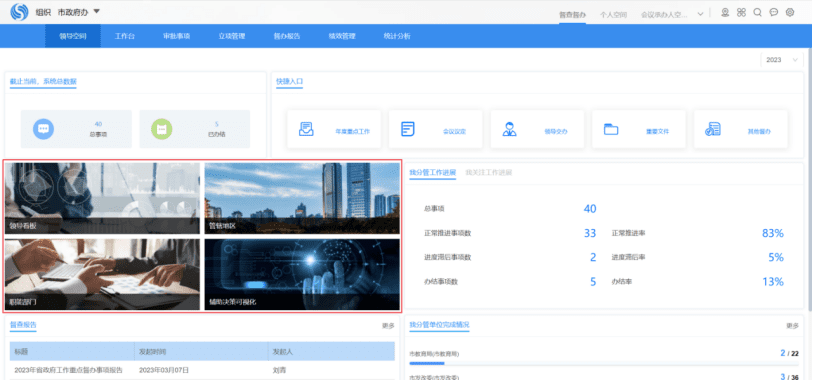
Task: Click the 其他督办 checklist icon
Action: coord(713,129)
